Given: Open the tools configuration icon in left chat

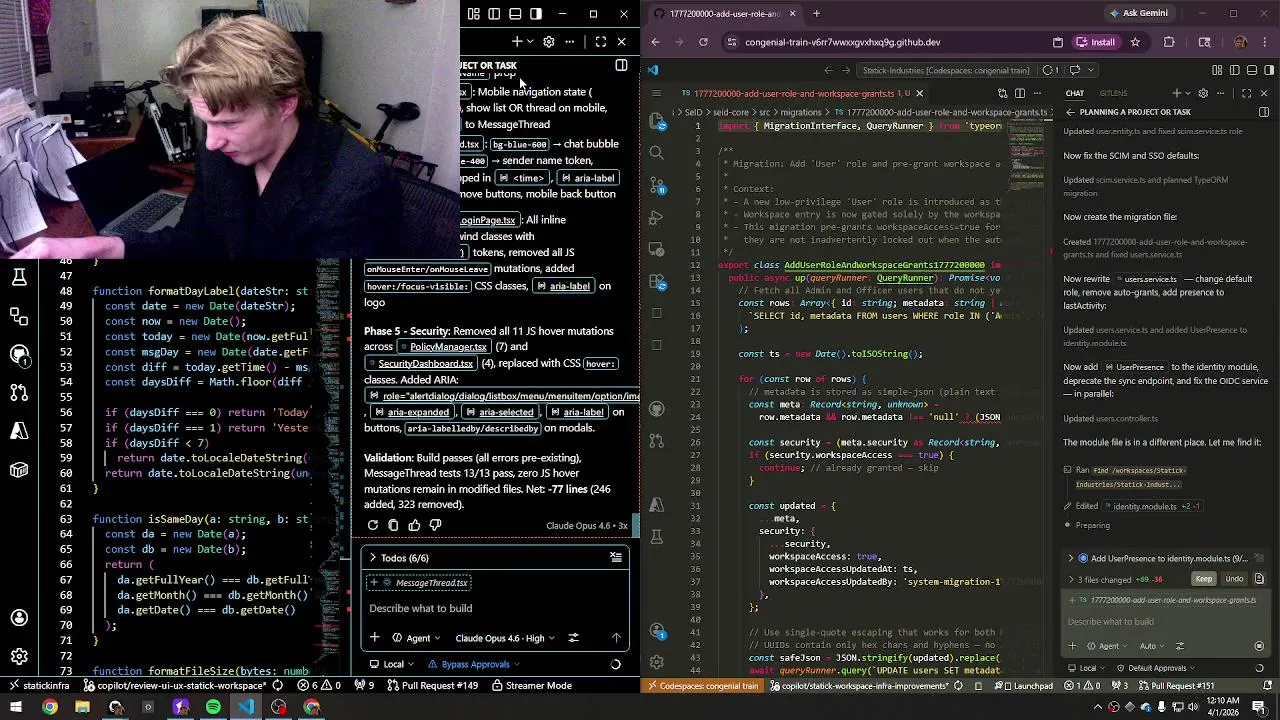Looking at the screenshot, I should [x=573, y=638].
